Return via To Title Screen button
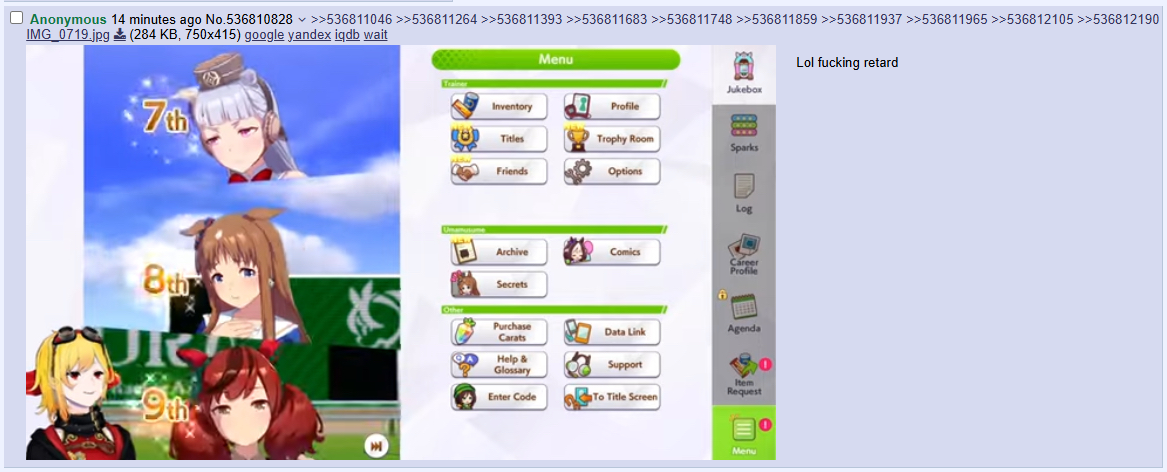The height and width of the screenshot is (472, 1167). [612, 397]
